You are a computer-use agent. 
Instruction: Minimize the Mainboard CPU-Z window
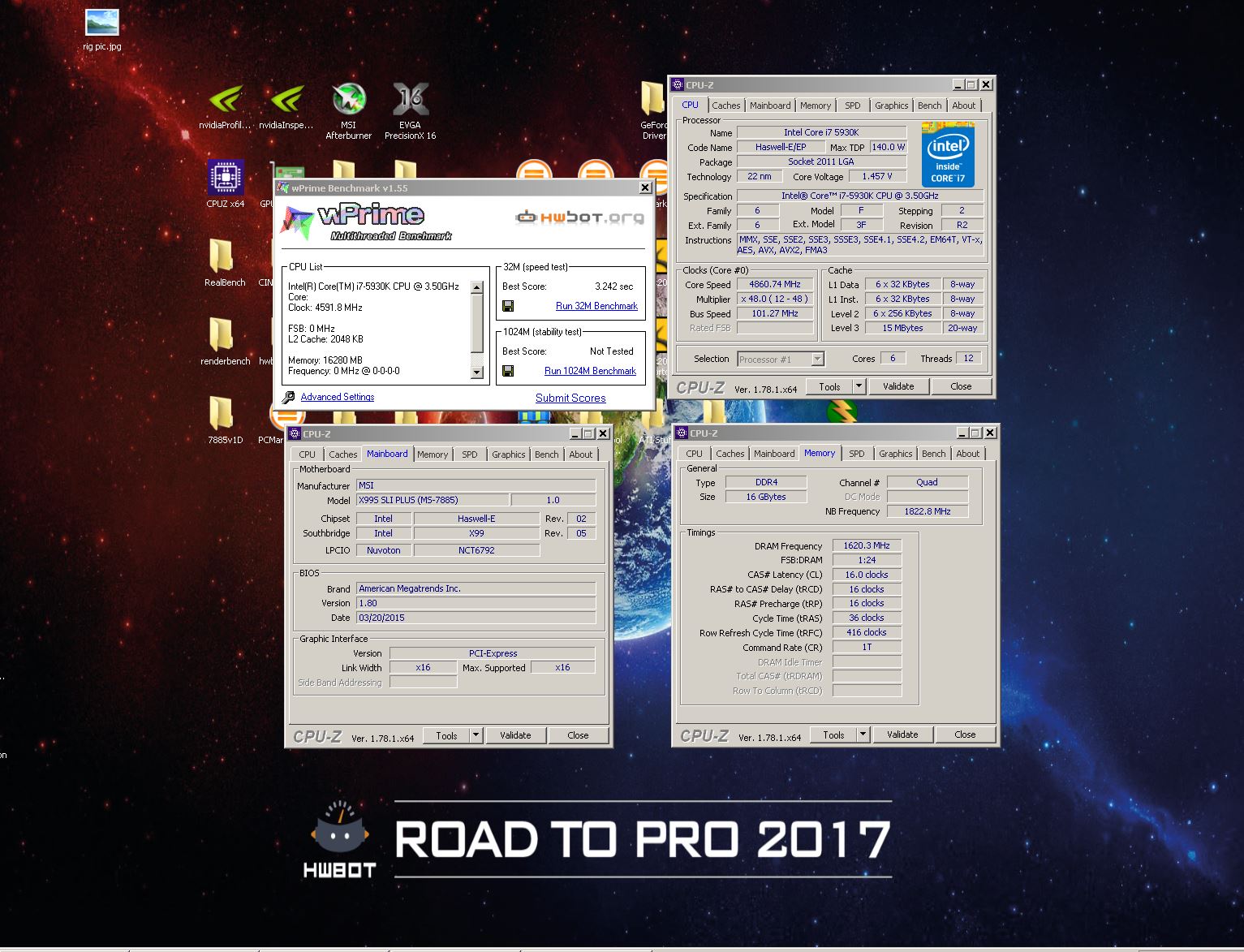[x=575, y=433]
